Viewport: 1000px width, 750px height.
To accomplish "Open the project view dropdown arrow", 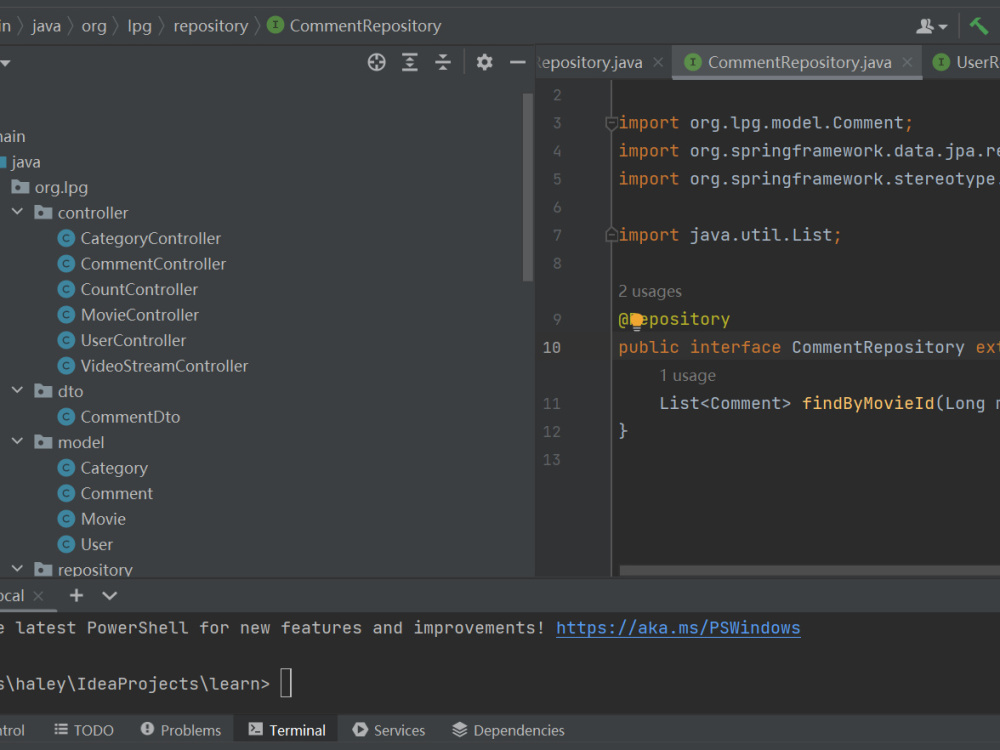I will tap(6, 63).
